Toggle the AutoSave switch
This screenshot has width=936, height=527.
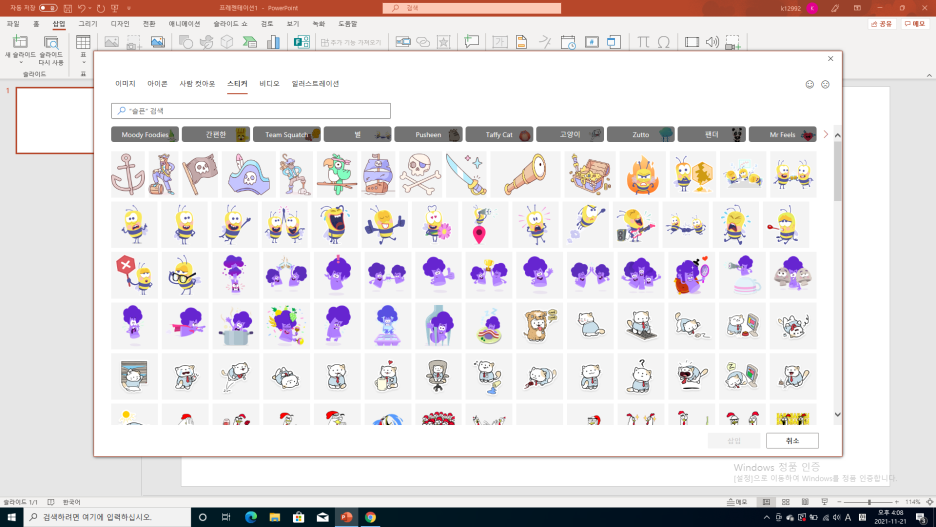click(48, 8)
